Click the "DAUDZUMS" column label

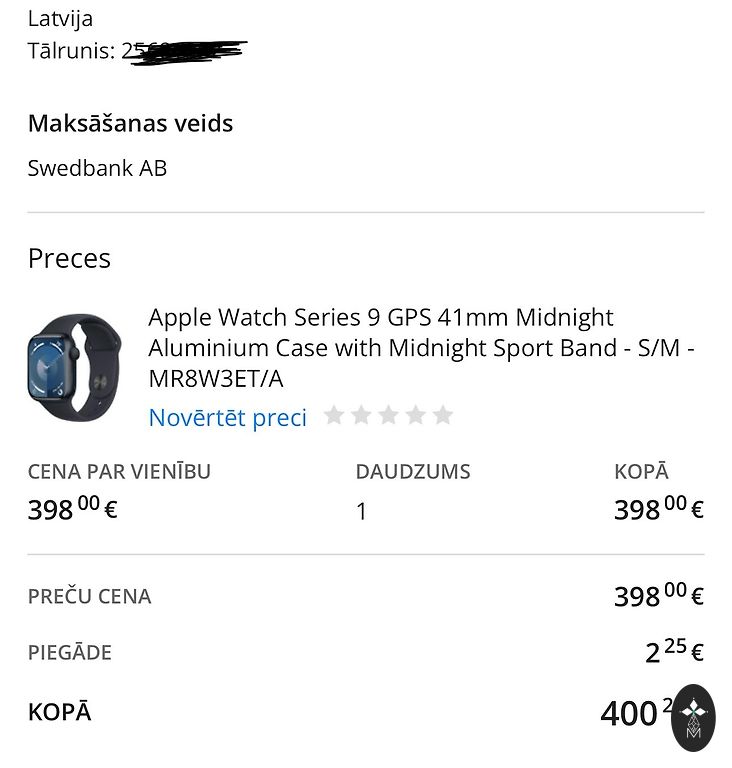pyautogui.click(x=412, y=472)
